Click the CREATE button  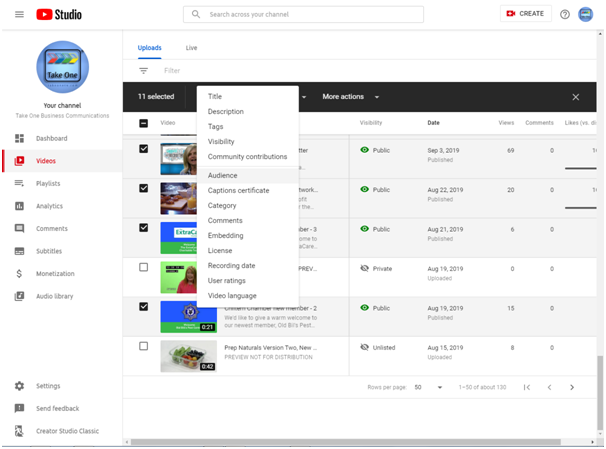click(526, 14)
